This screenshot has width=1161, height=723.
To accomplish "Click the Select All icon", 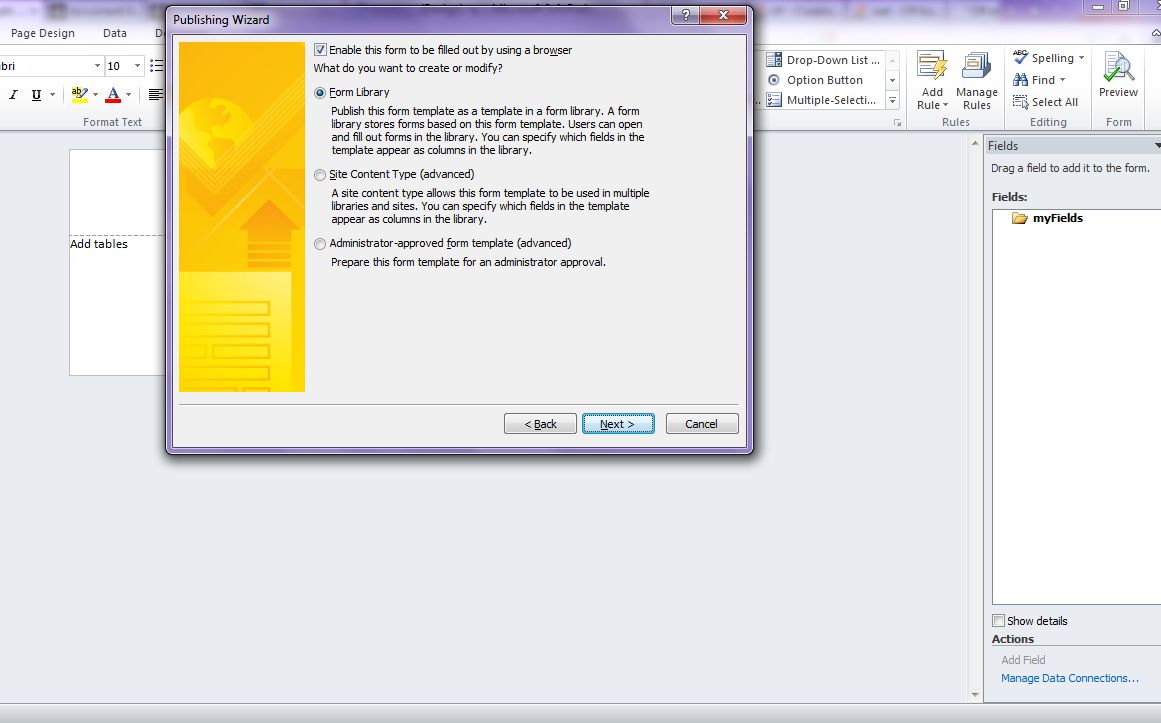I will click(1020, 102).
